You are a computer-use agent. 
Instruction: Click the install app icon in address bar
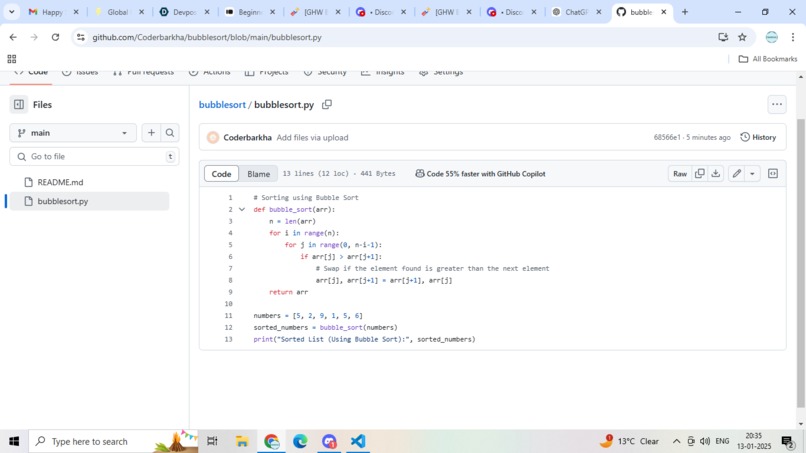pyautogui.click(x=723, y=37)
